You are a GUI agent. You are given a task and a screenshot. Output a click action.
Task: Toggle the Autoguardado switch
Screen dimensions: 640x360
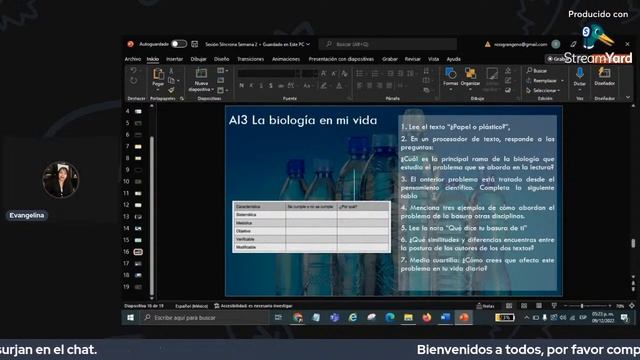179,44
